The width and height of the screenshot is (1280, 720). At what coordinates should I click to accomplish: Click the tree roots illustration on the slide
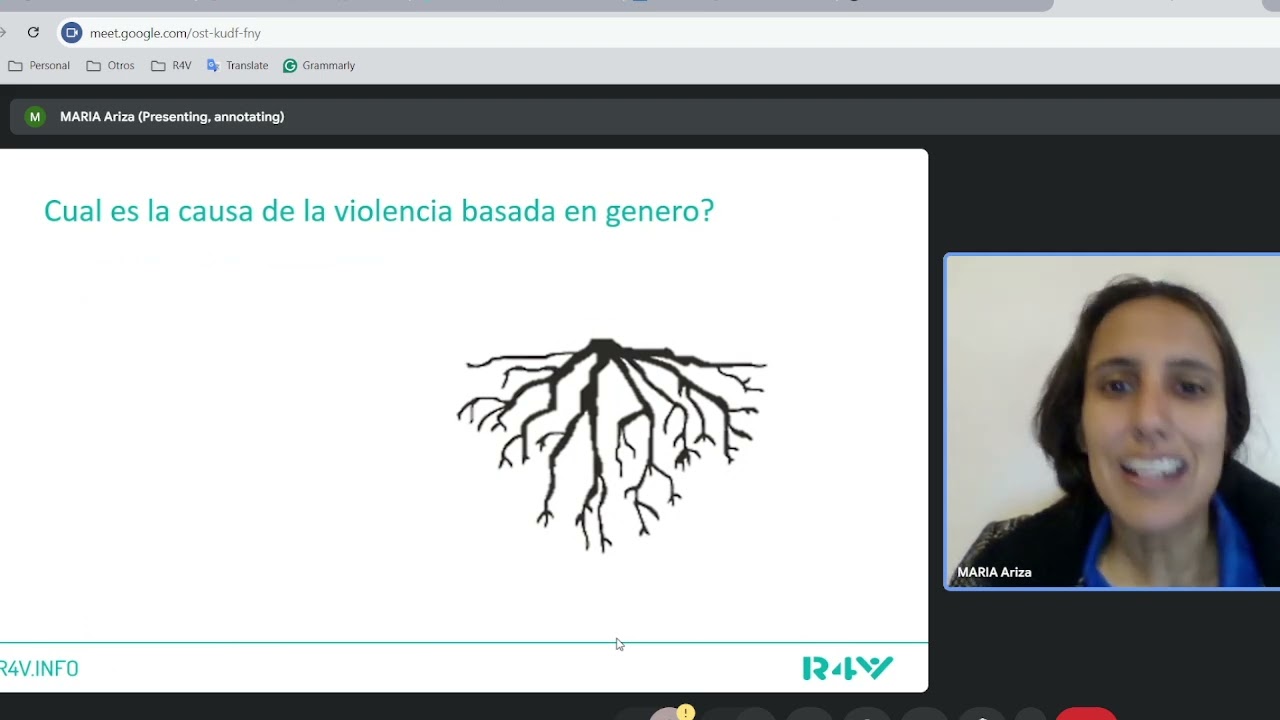[611, 445]
